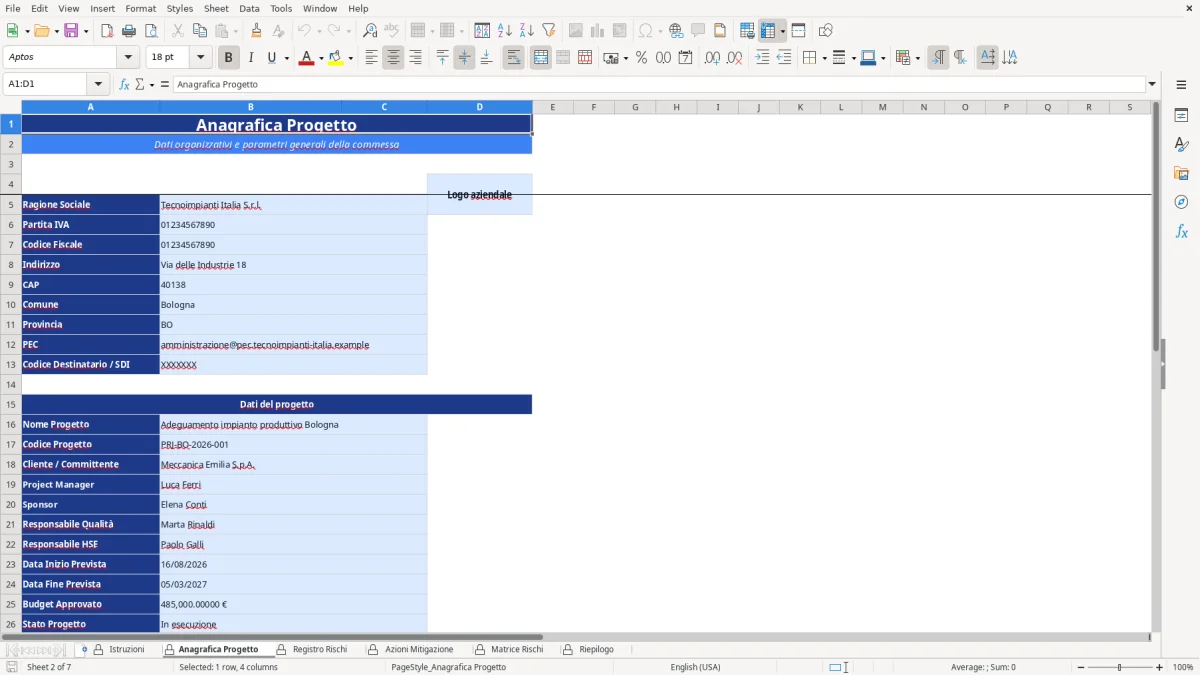Toggle Align Right
Screen dimensions: 1200x675
point(415,58)
